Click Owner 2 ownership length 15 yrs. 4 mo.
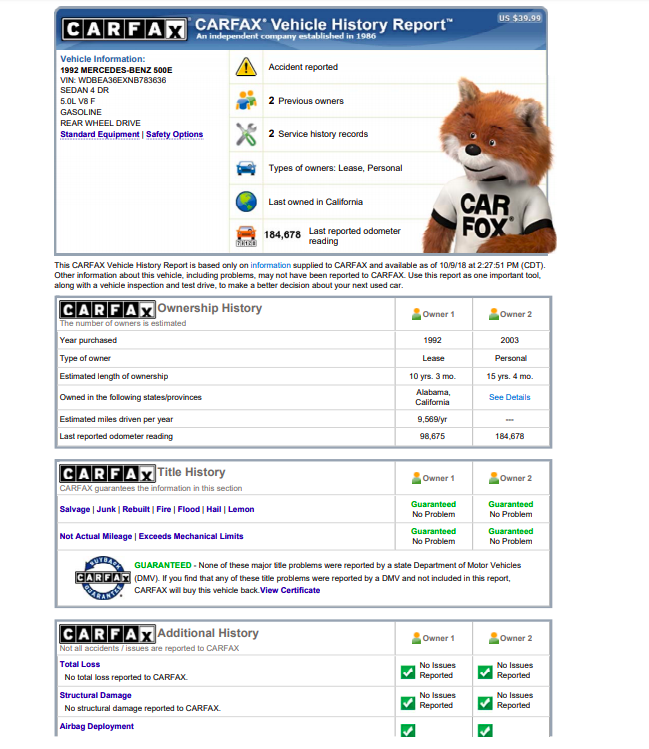Image resolution: width=649 pixels, height=749 pixels. [510, 376]
